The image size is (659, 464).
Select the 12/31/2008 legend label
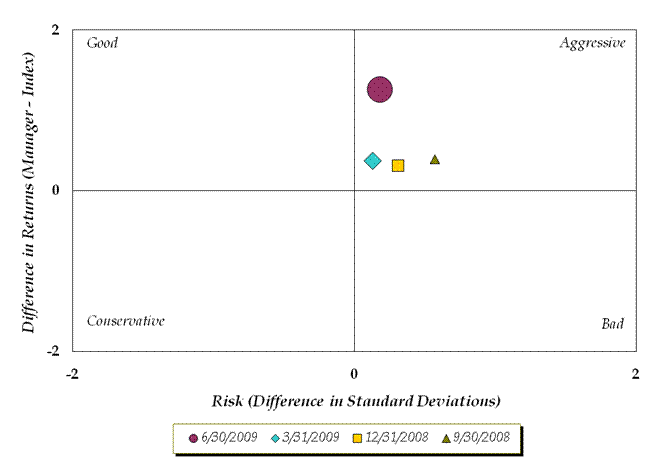[396, 438]
